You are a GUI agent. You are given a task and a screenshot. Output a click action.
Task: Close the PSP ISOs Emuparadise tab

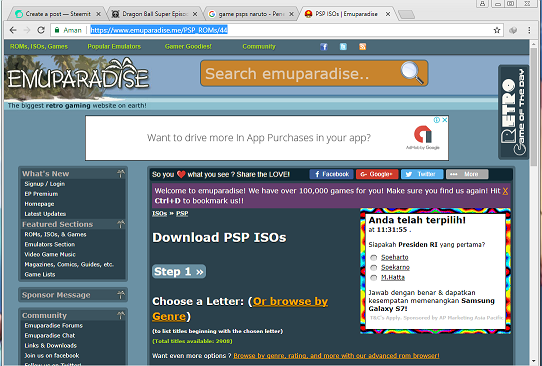(x=388, y=14)
